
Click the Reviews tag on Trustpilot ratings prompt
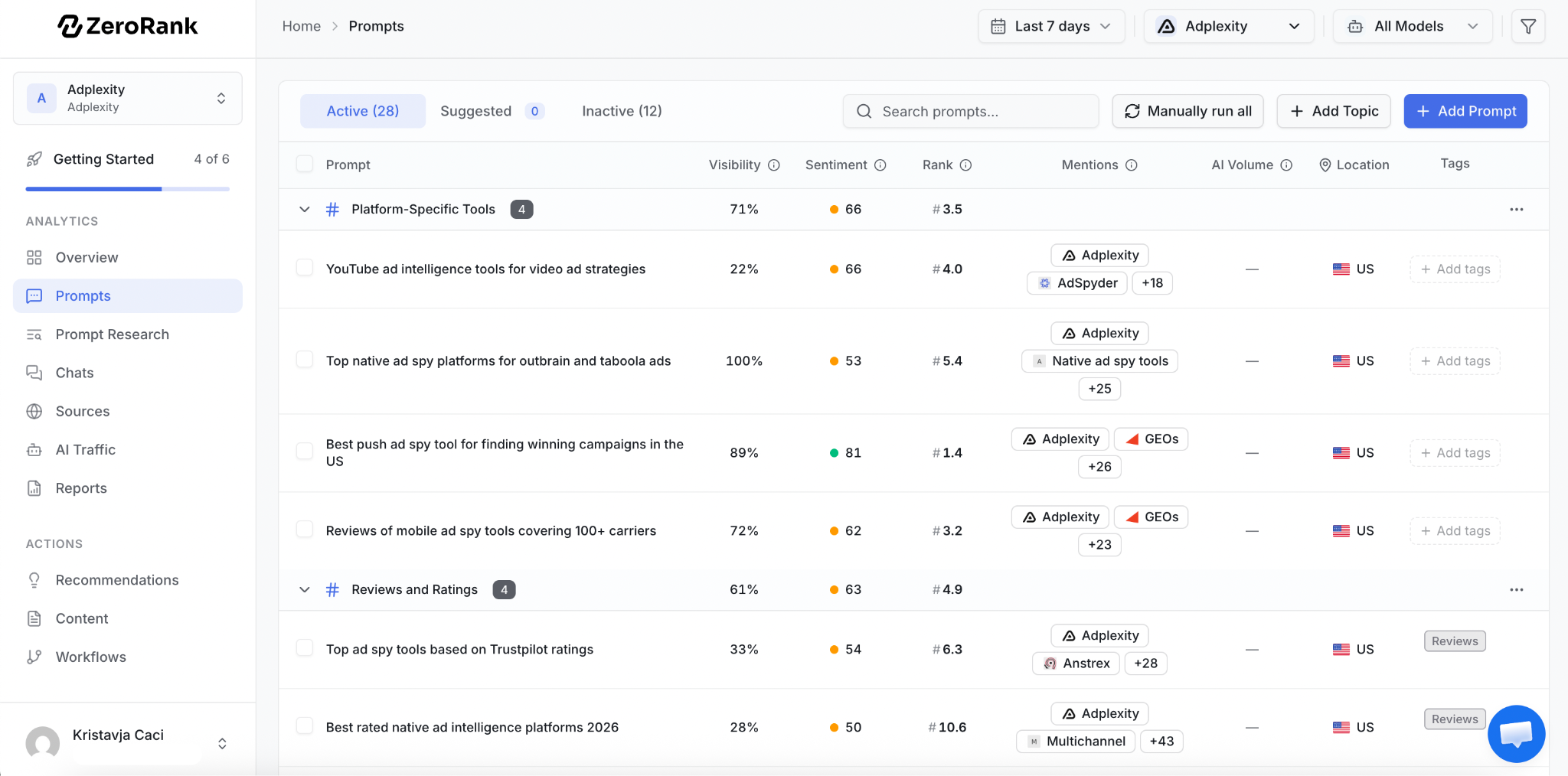click(x=1455, y=641)
